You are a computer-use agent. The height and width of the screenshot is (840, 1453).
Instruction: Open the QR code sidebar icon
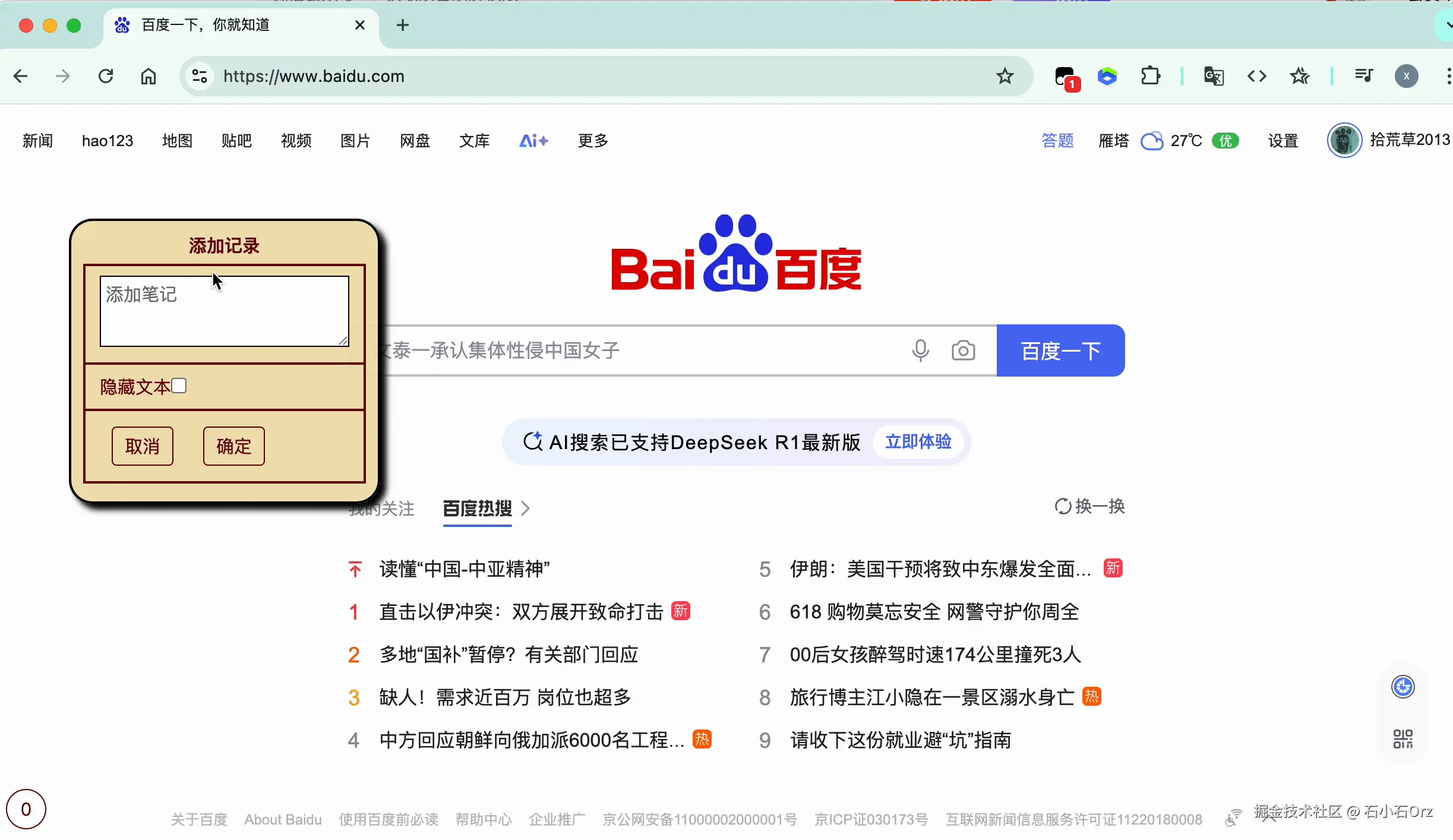coord(1403,739)
